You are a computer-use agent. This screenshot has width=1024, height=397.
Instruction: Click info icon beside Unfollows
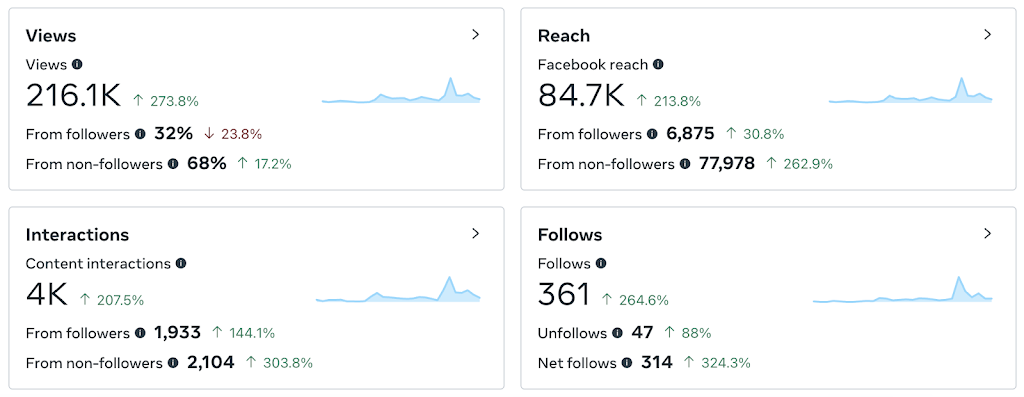[618, 333]
